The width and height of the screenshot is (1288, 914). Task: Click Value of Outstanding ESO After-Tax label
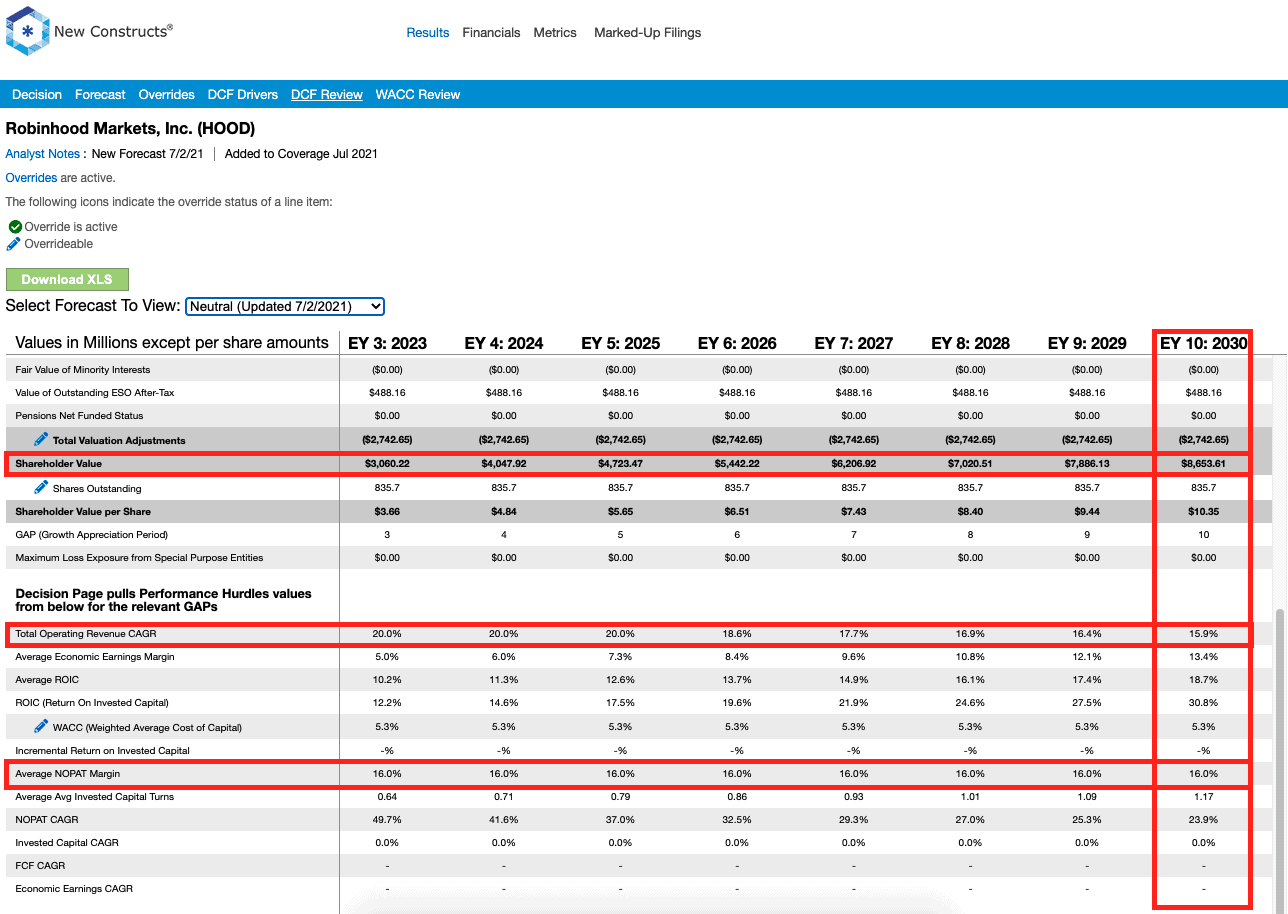pyautogui.click(x=95, y=393)
